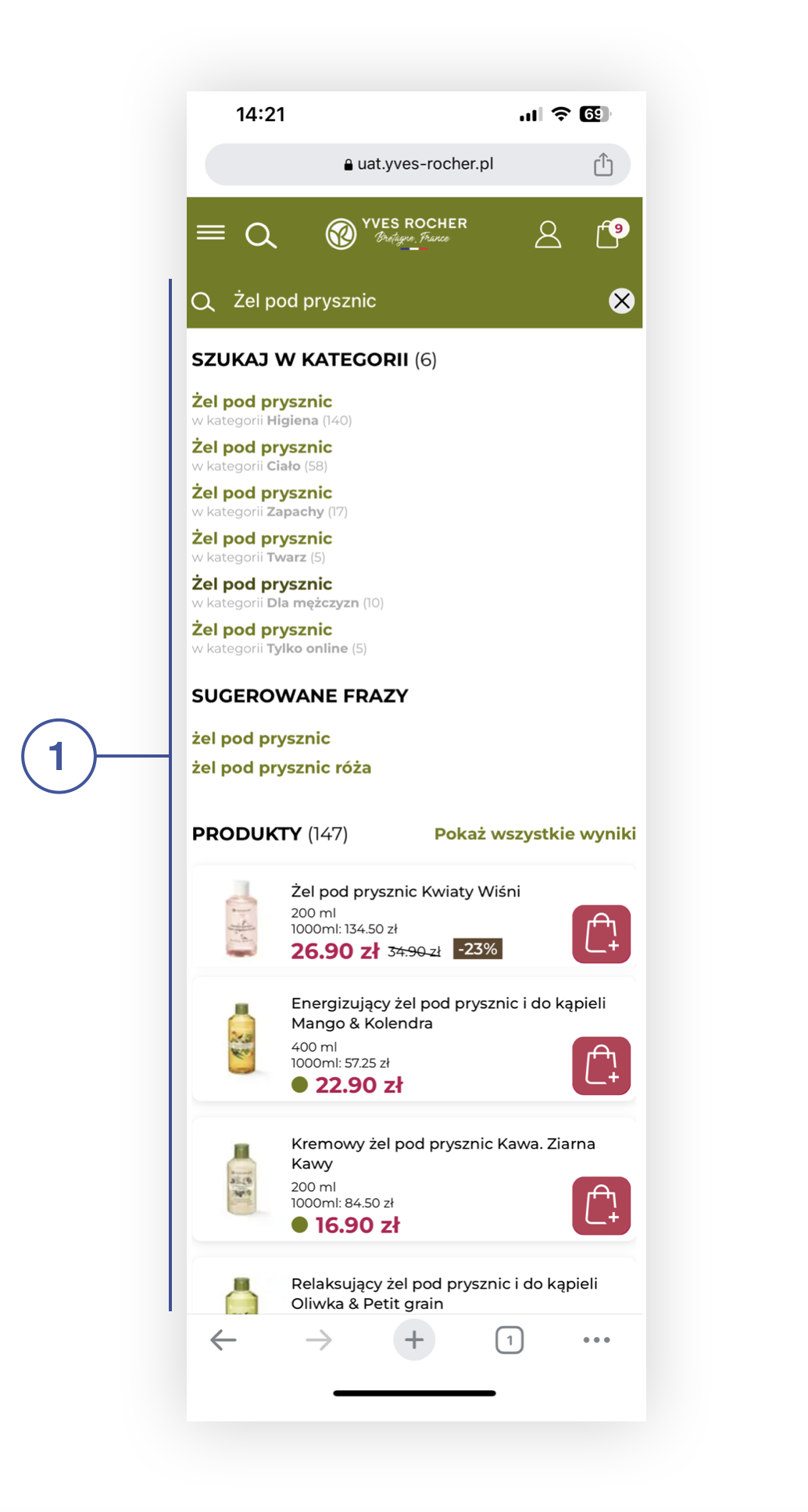The width and height of the screenshot is (808, 1512).
Task: Add Żel pod prysznic Kwiaty Wiśni to cart
Action: (602, 934)
